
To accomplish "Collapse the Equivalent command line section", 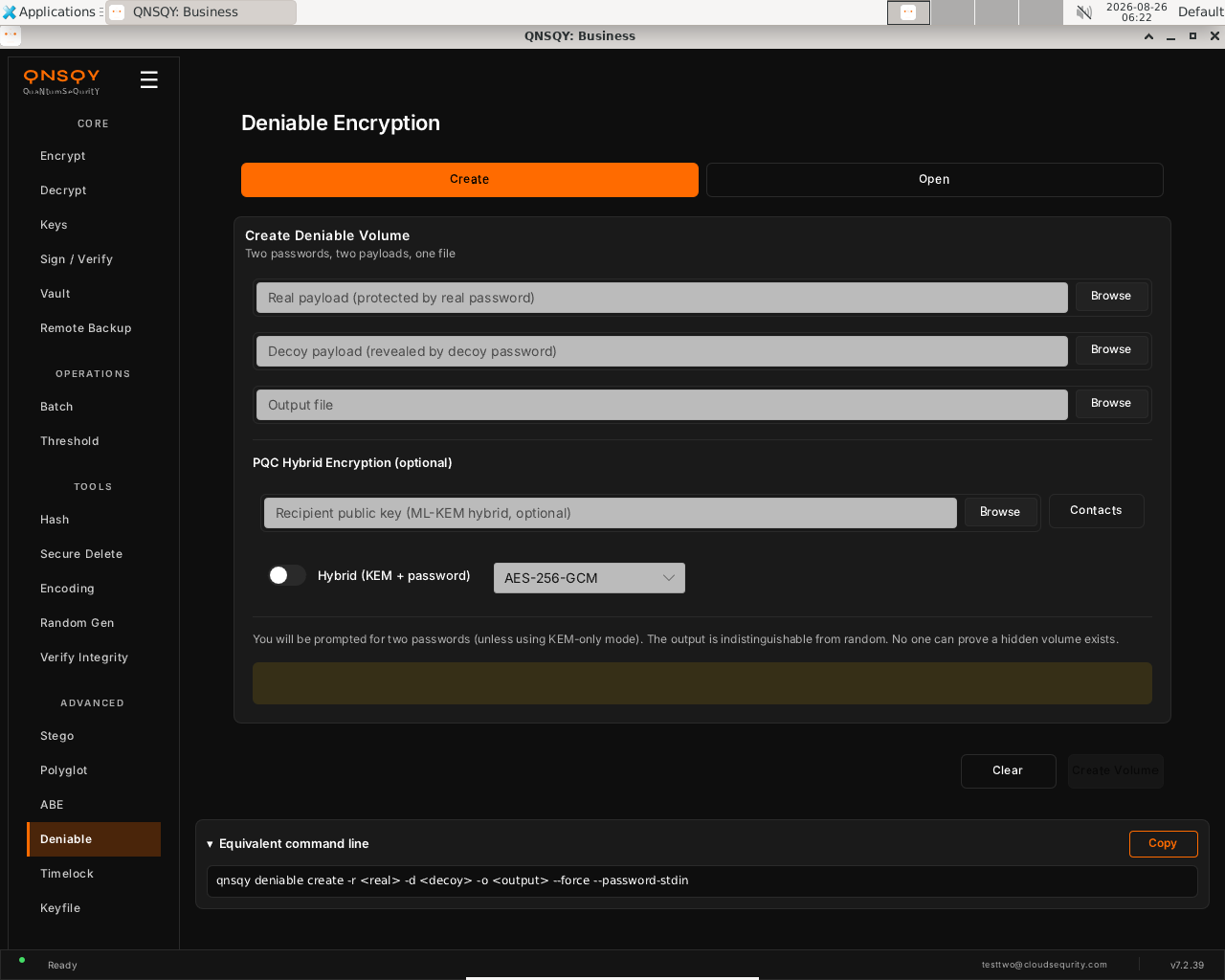I will (x=288, y=844).
